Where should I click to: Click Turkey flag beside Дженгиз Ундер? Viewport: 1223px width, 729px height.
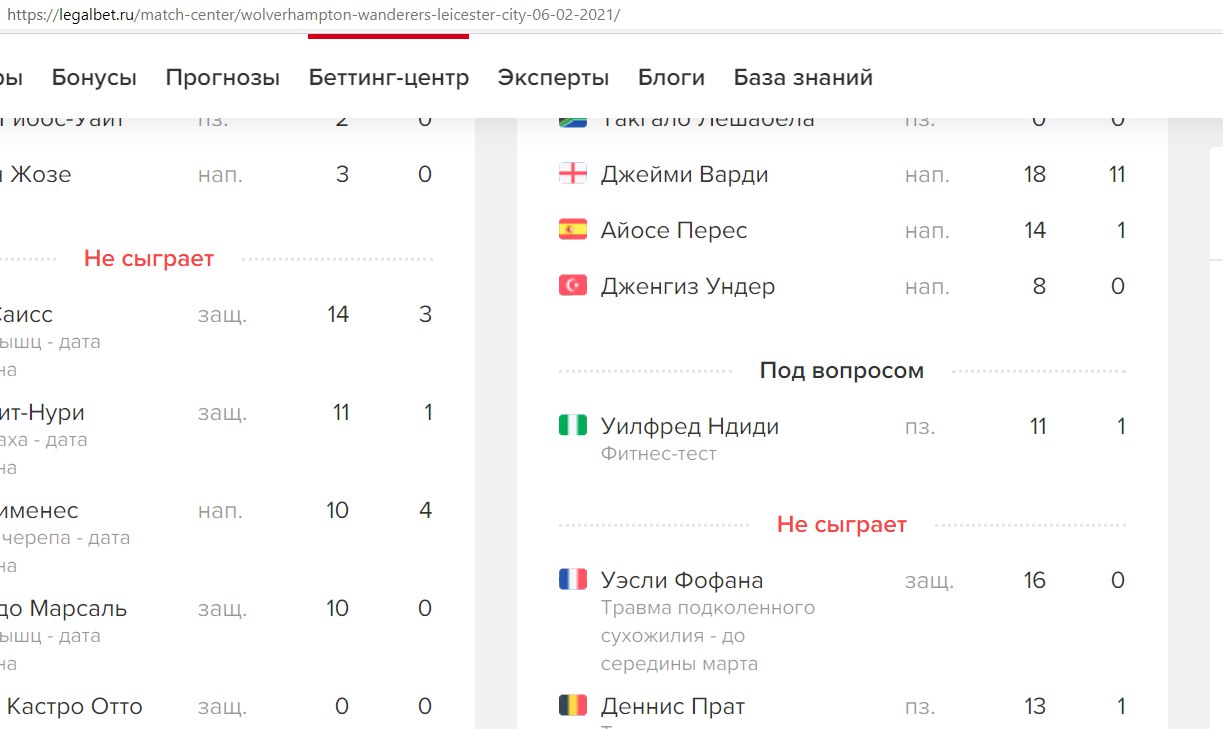tap(572, 287)
